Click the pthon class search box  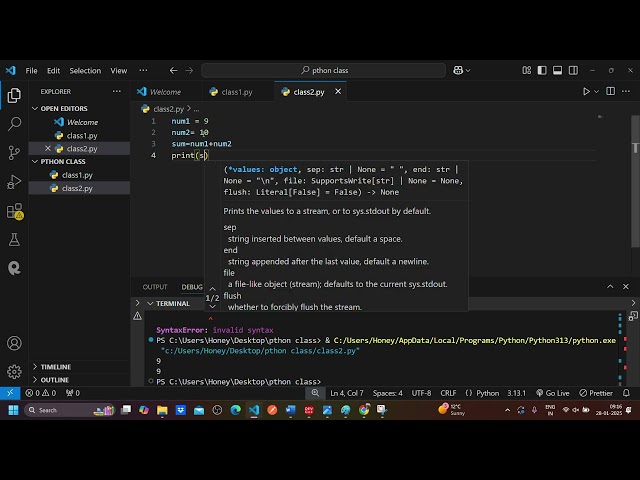pyautogui.click(x=324, y=71)
